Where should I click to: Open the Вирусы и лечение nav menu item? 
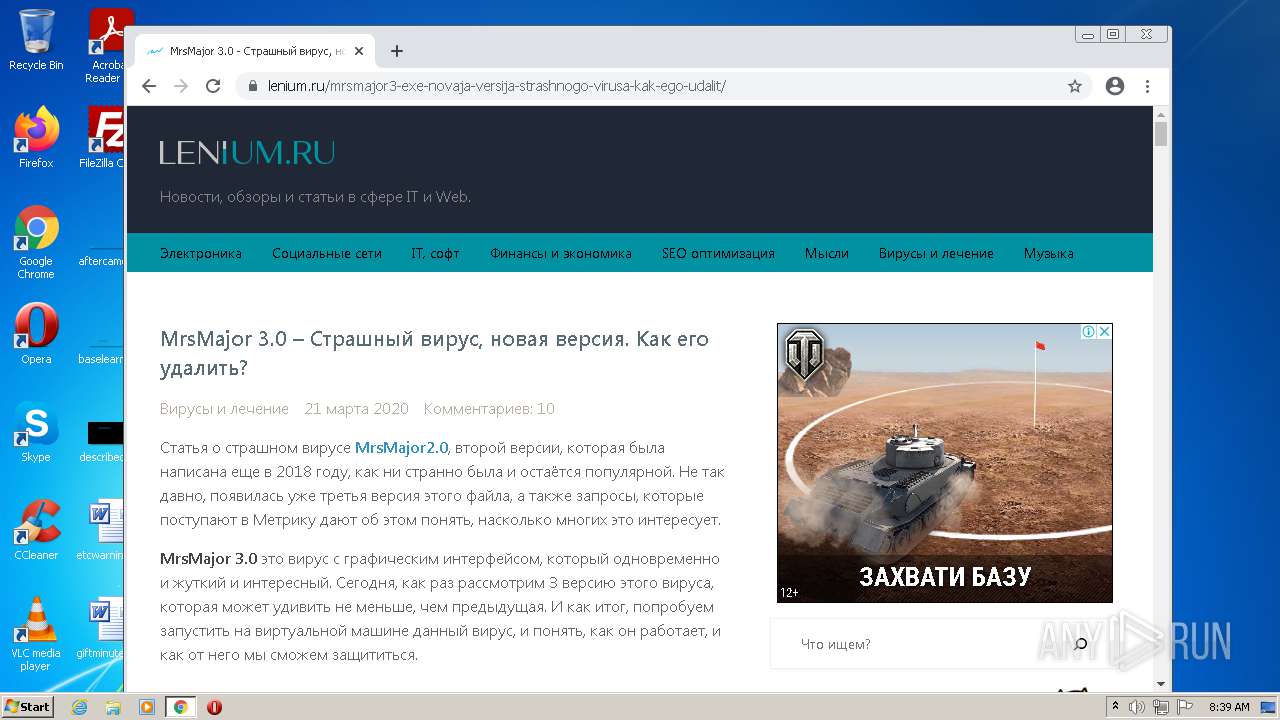click(x=936, y=253)
